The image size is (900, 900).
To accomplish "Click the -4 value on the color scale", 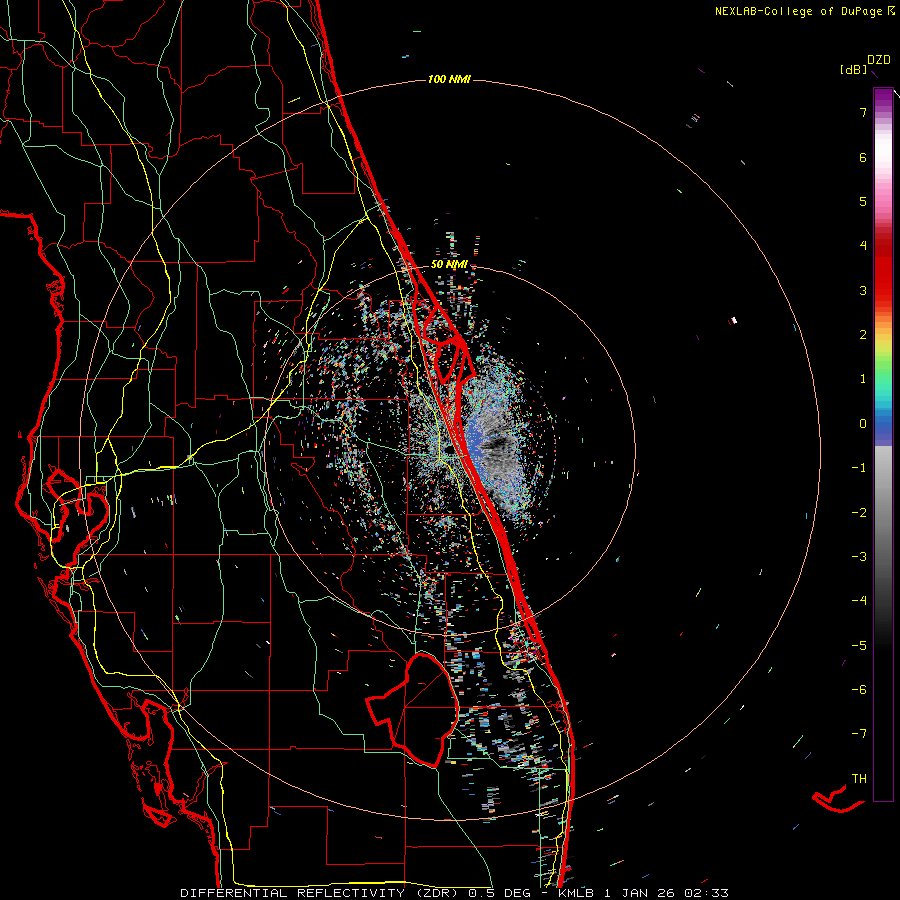I will pos(859,600).
